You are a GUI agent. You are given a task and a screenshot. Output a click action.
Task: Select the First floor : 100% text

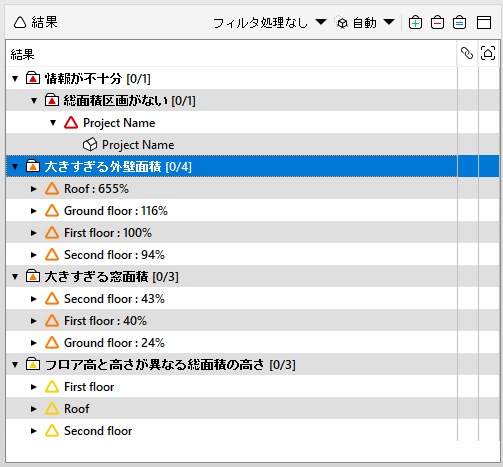pyautogui.click(x=108, y=233)
